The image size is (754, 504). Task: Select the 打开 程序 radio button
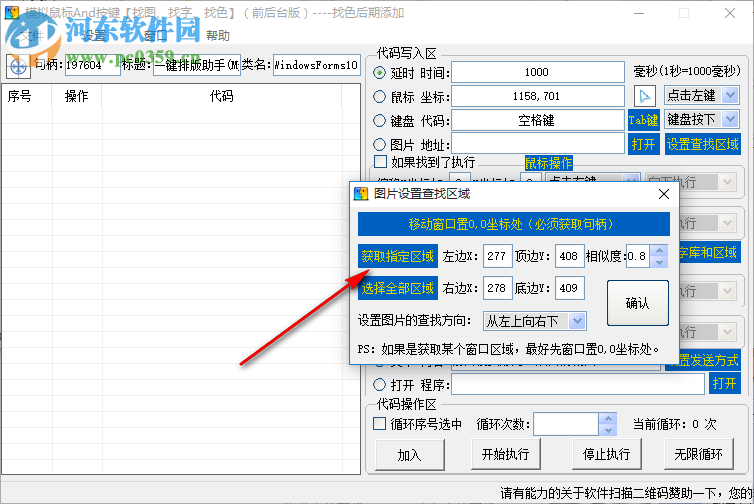tap(379, 384)
